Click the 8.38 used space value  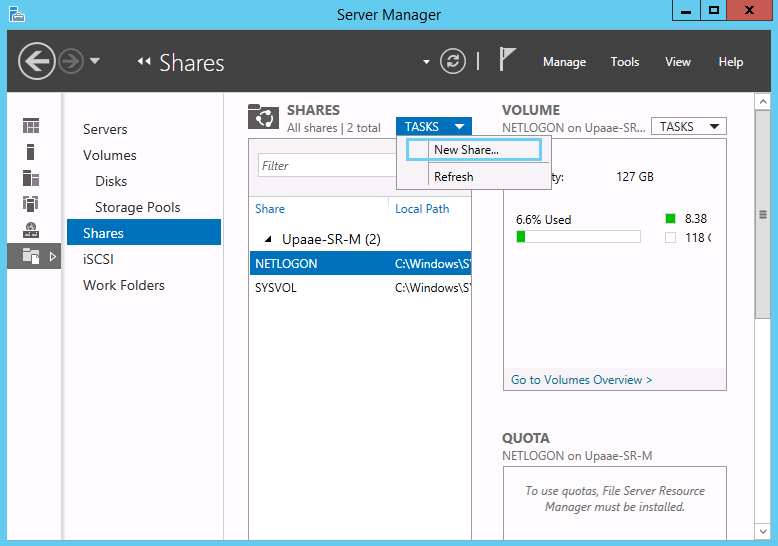[x=697, y=218]
